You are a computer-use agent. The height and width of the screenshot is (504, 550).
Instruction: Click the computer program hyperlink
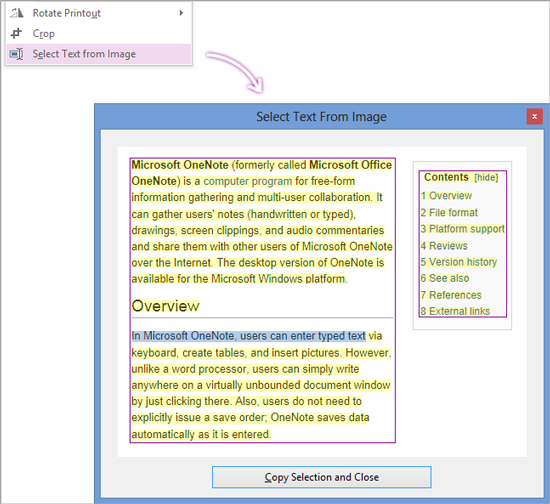pos(248,181)
